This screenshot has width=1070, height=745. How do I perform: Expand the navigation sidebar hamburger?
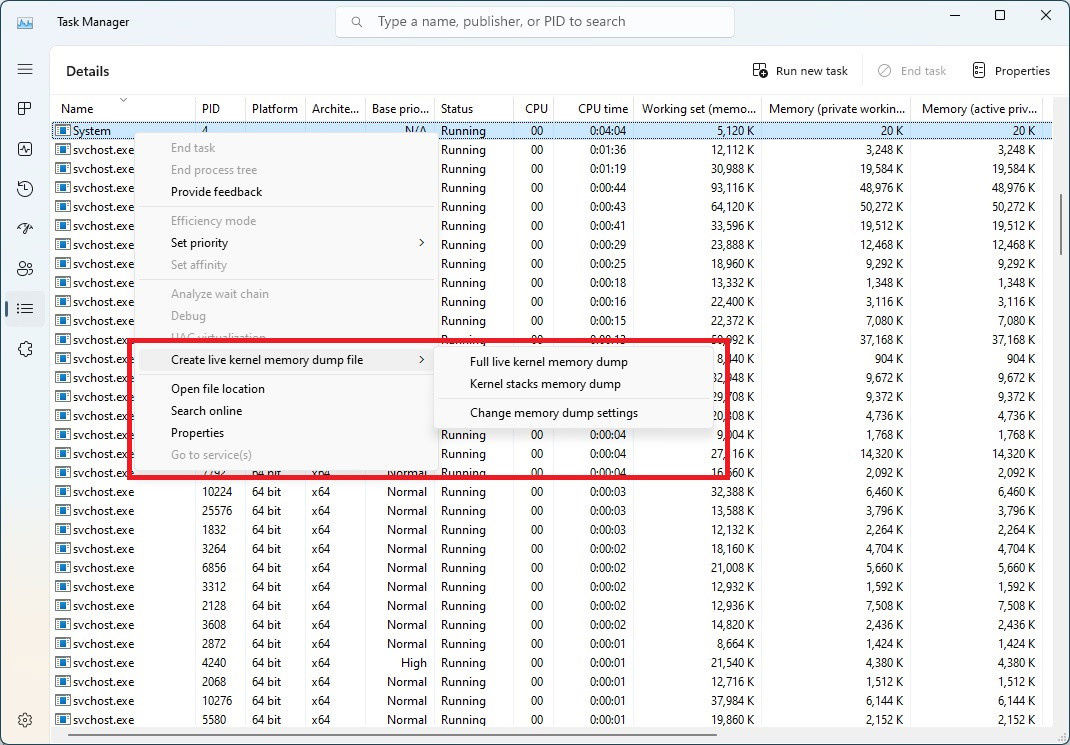click(x=25, y=69)
